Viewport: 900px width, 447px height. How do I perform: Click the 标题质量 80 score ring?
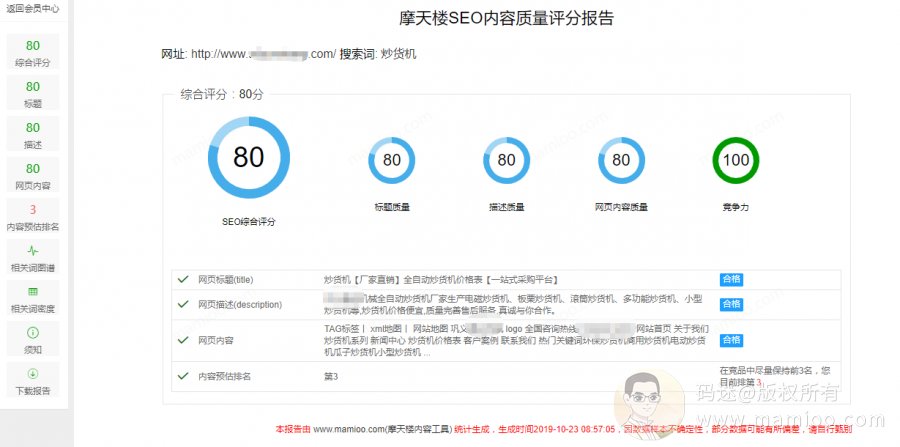pos(391,160)
